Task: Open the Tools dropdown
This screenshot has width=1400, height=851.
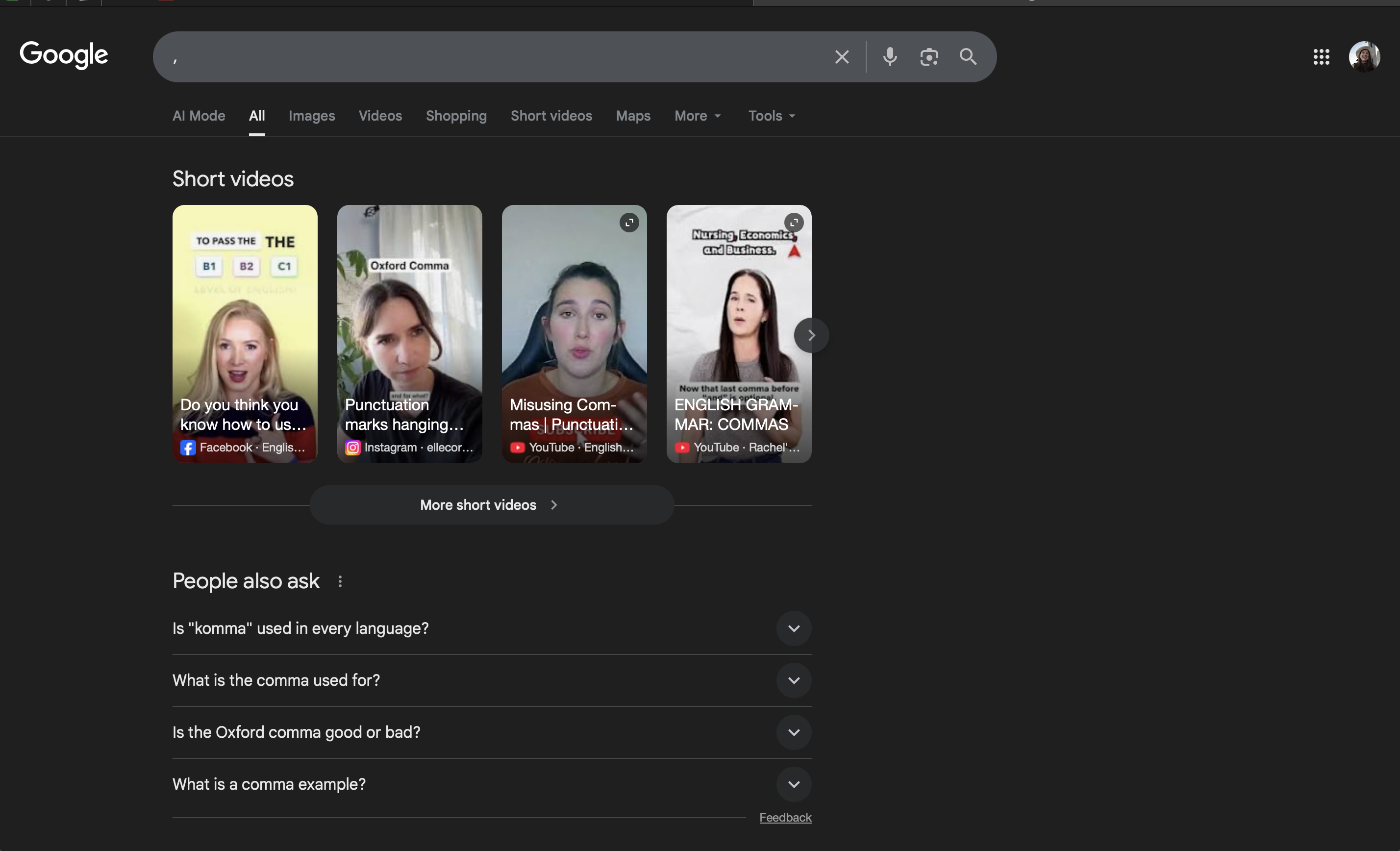Action: click(x=771, y=116)
